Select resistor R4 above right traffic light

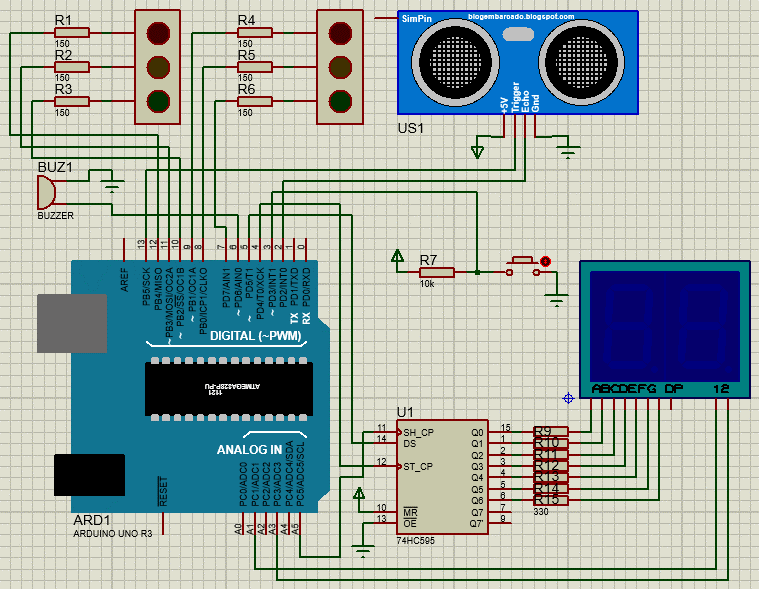[255, 33]
